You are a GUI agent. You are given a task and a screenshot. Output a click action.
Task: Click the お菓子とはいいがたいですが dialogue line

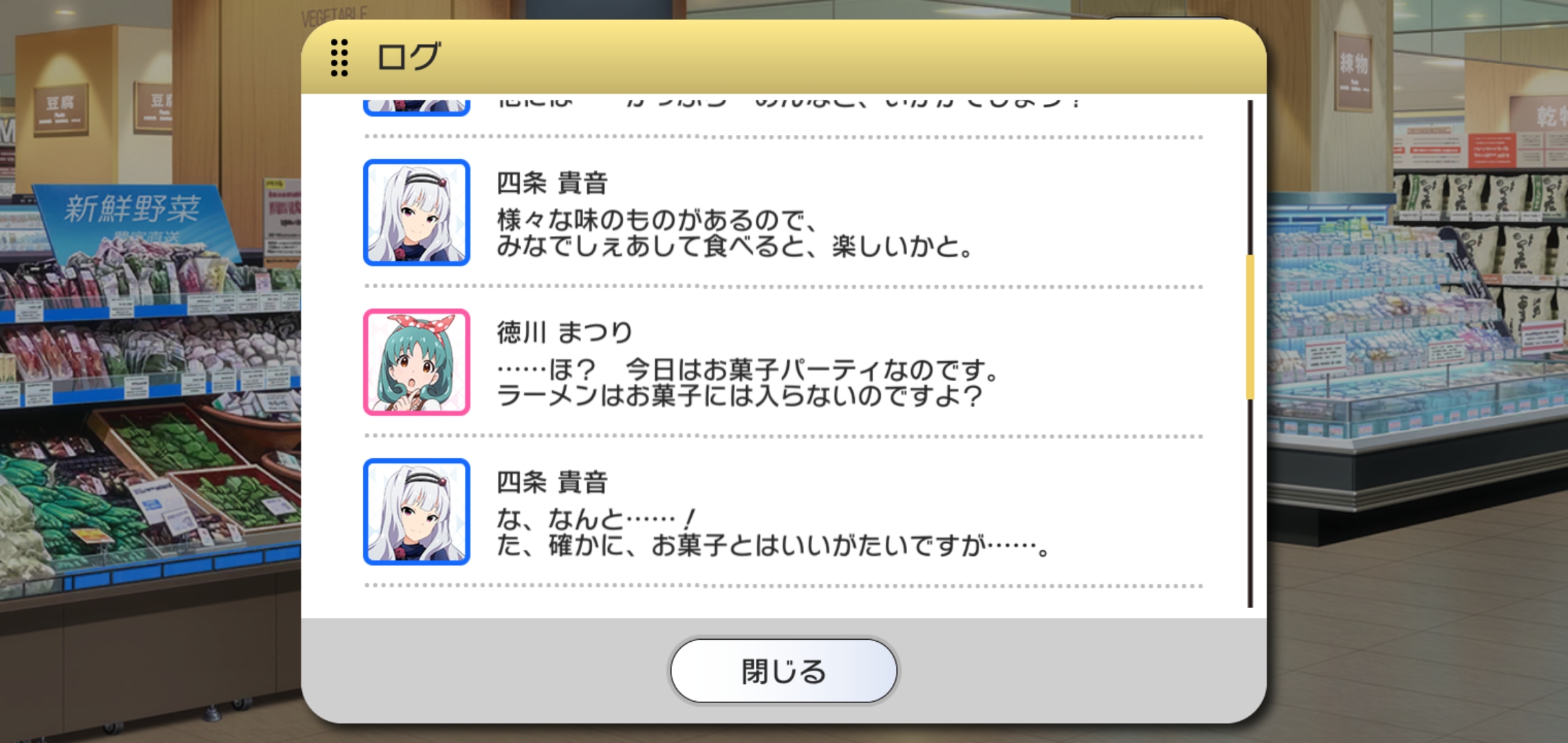[x=774, y=546]
